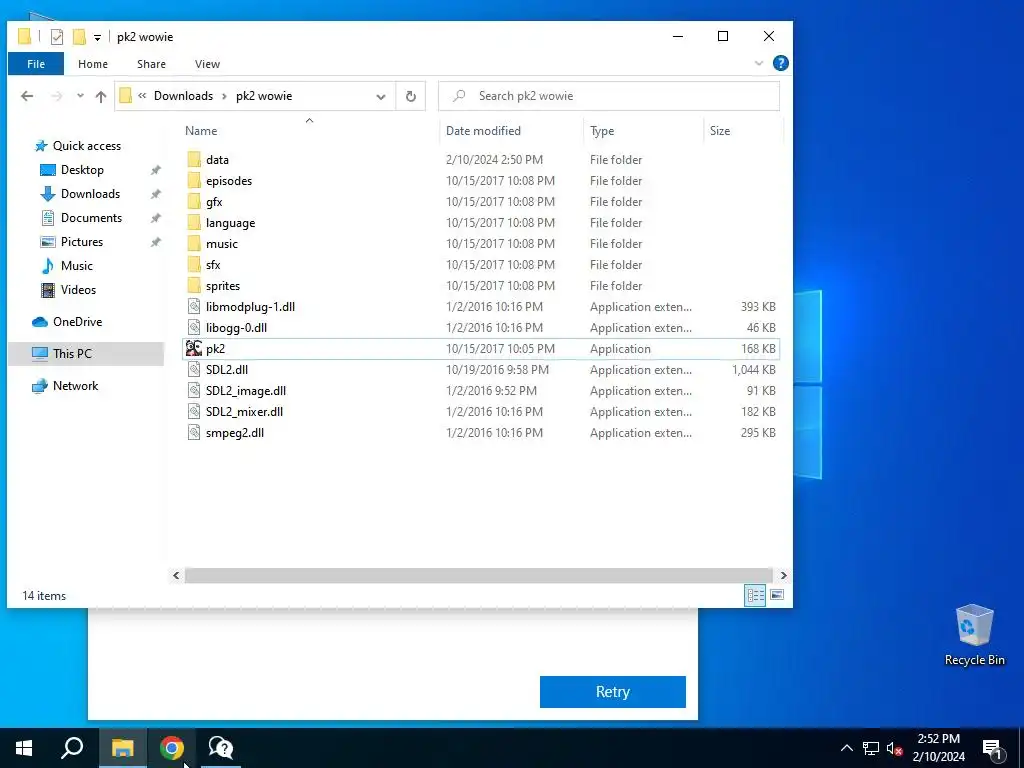Open Get Help app in taskbar
Image resolution: width=1024 pixels, height=768 pixels.
click(221, 748)
